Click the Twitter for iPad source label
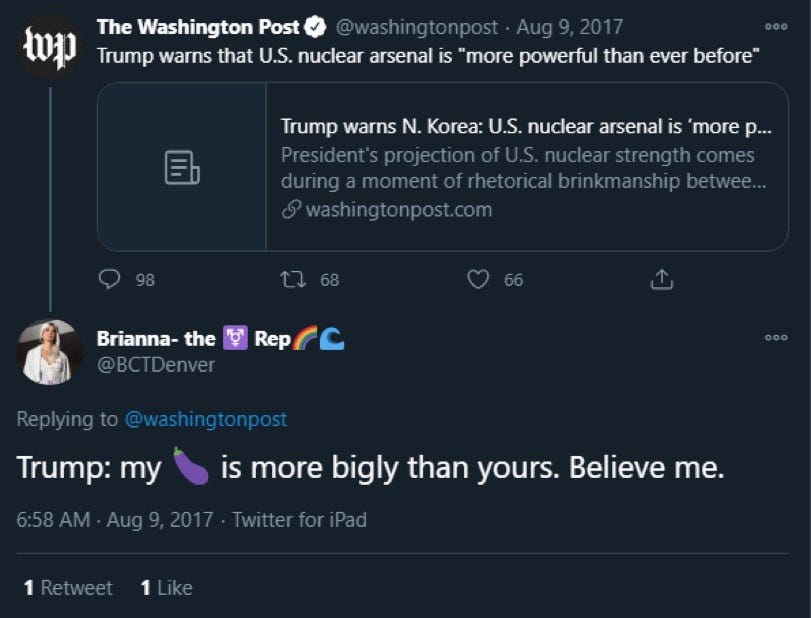 pyautogui.click(x=299, y=520)
